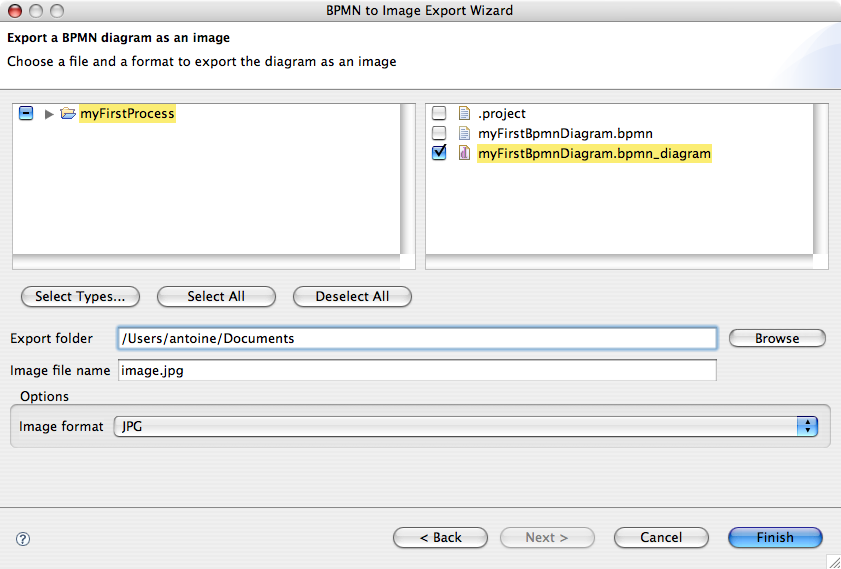Image resolution: width=841 pixels, height=569 pixels.
Task: Select the myFirstProcess folder label
Action: [127, 114]
